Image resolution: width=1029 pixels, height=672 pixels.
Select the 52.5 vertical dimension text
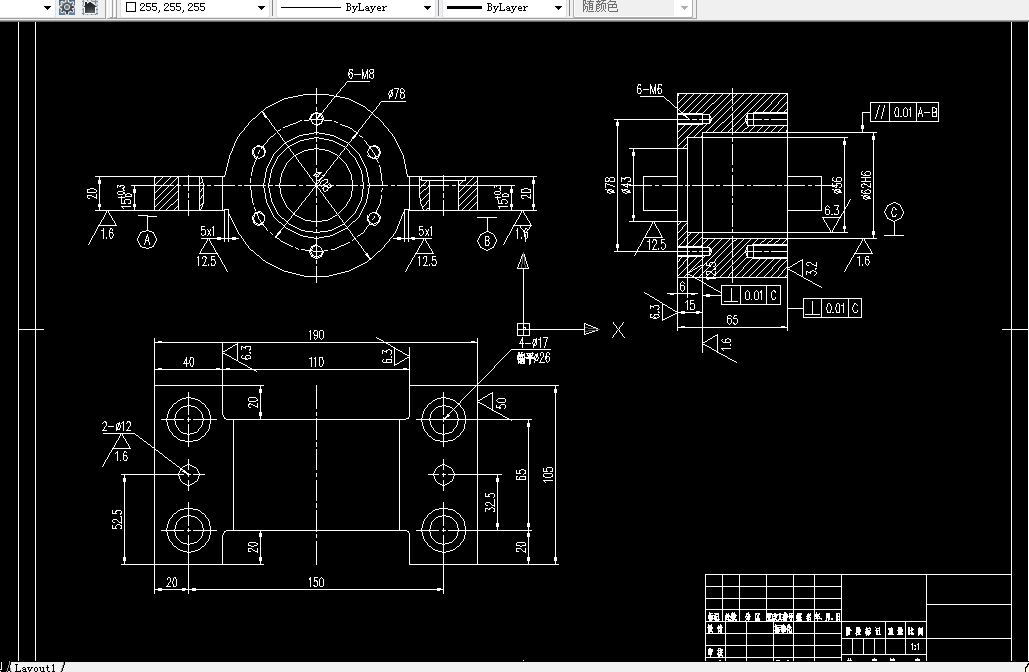(117, 519)
